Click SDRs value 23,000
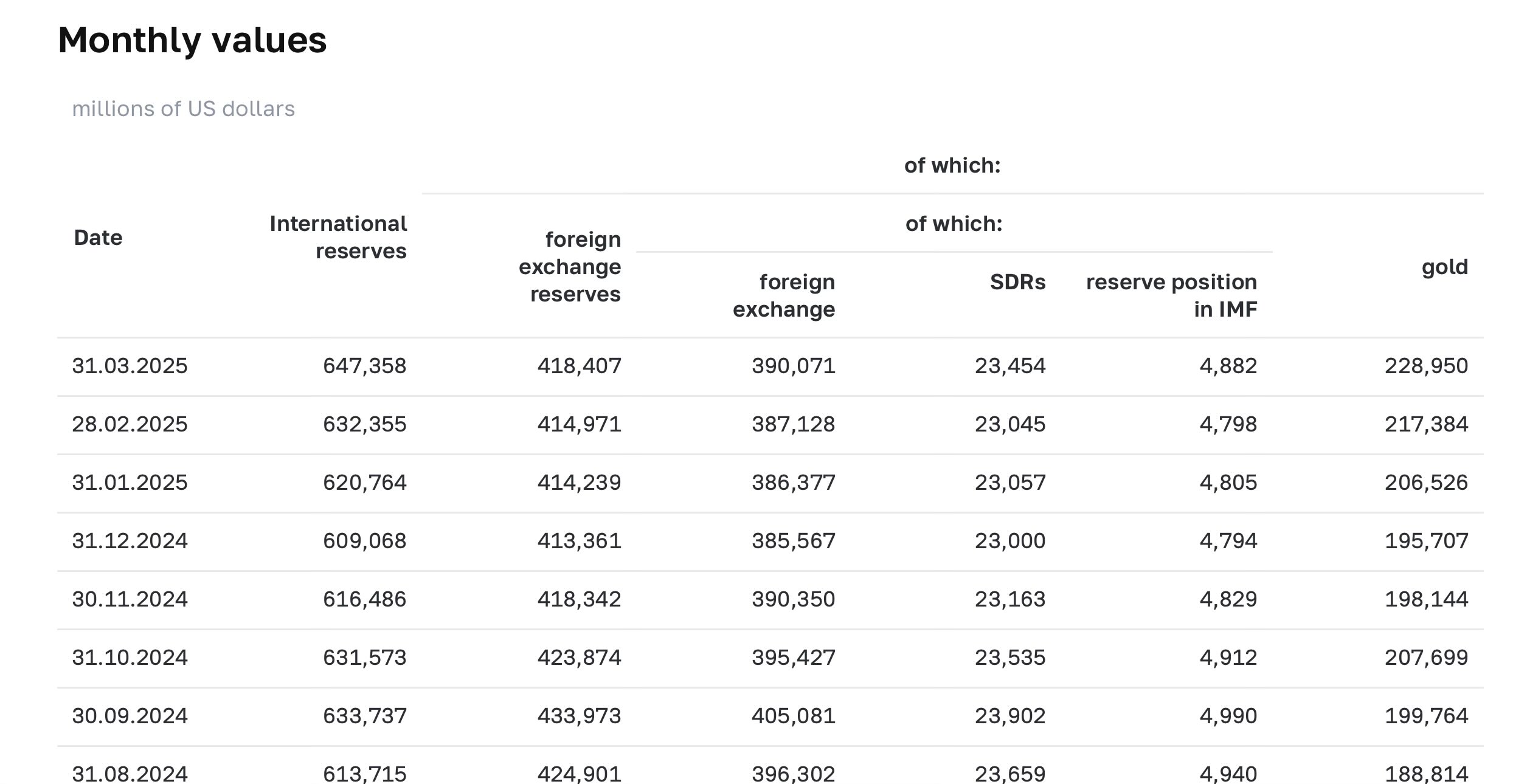The image size is (1513, 784). click(x=1010, y=541)
